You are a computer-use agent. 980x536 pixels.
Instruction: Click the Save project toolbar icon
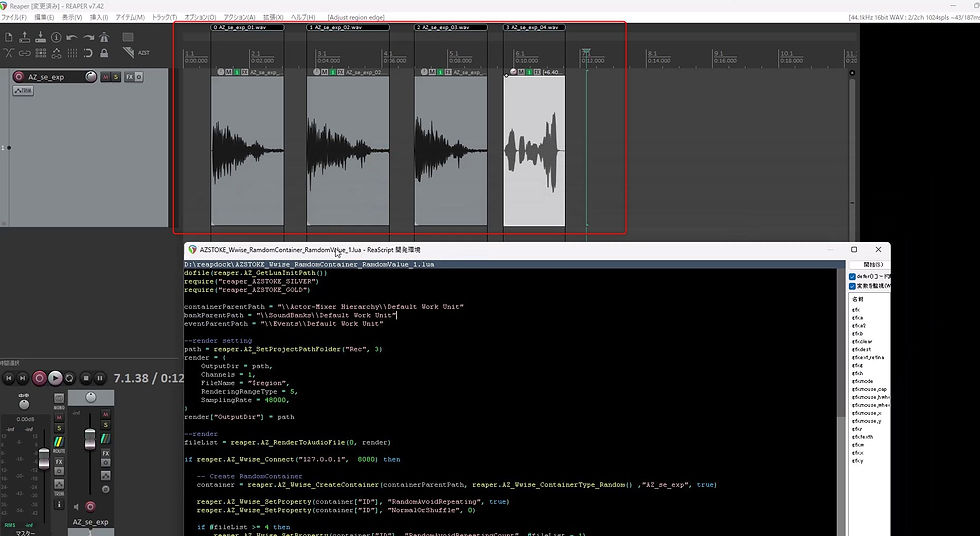(x=41, y=37)
